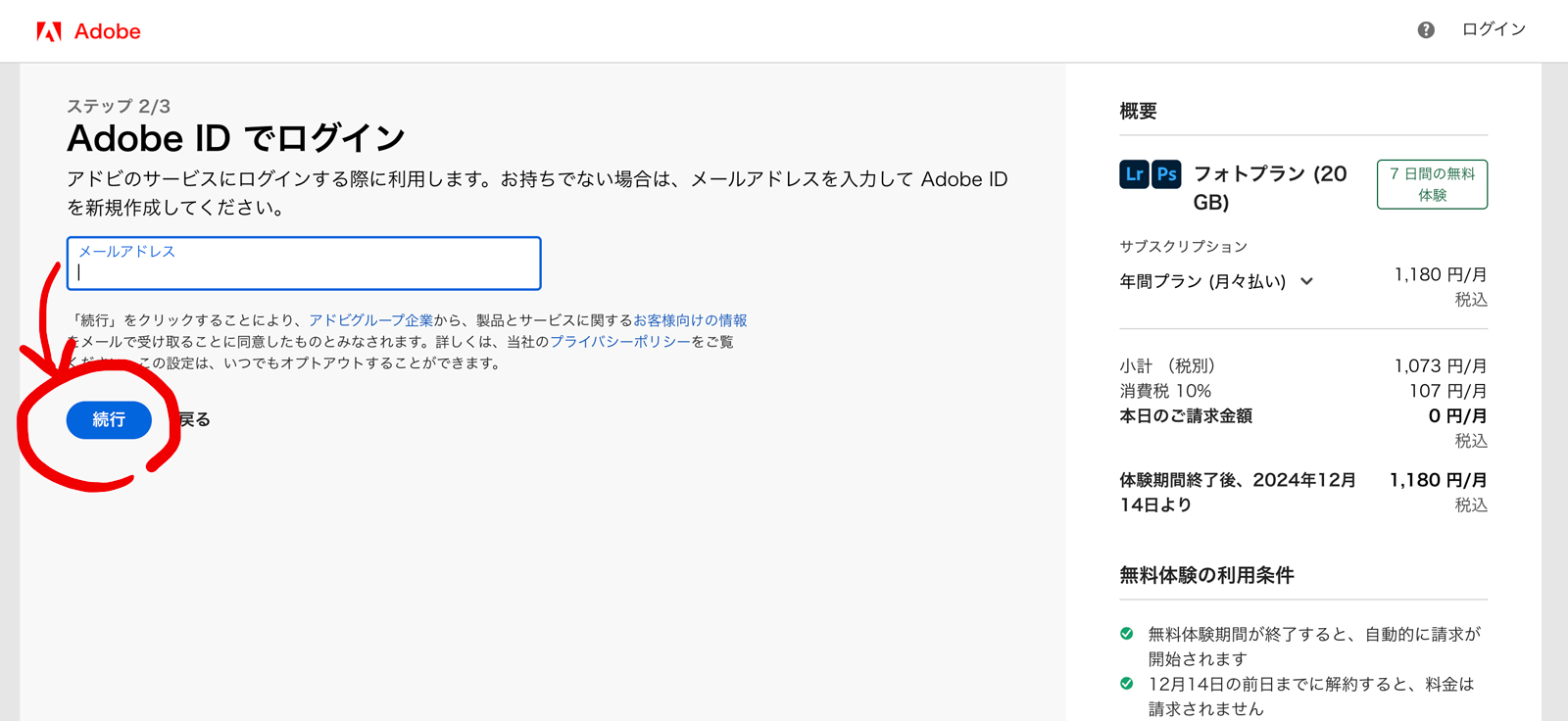Open the アドビグループ企業 link
Viewport: 1568px width, 721px height.
coord(370,320)
